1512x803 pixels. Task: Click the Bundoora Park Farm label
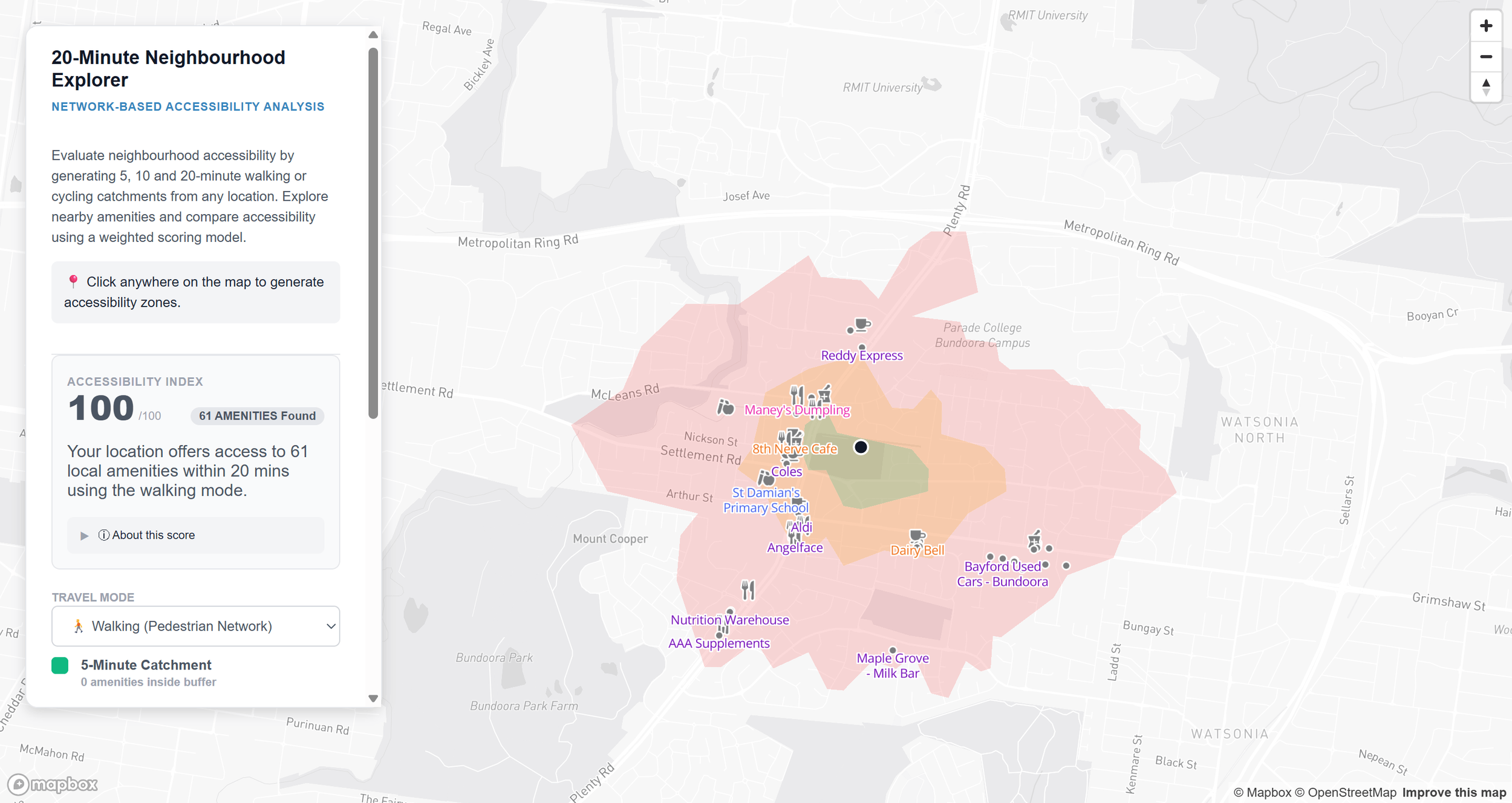click(524, 706)
